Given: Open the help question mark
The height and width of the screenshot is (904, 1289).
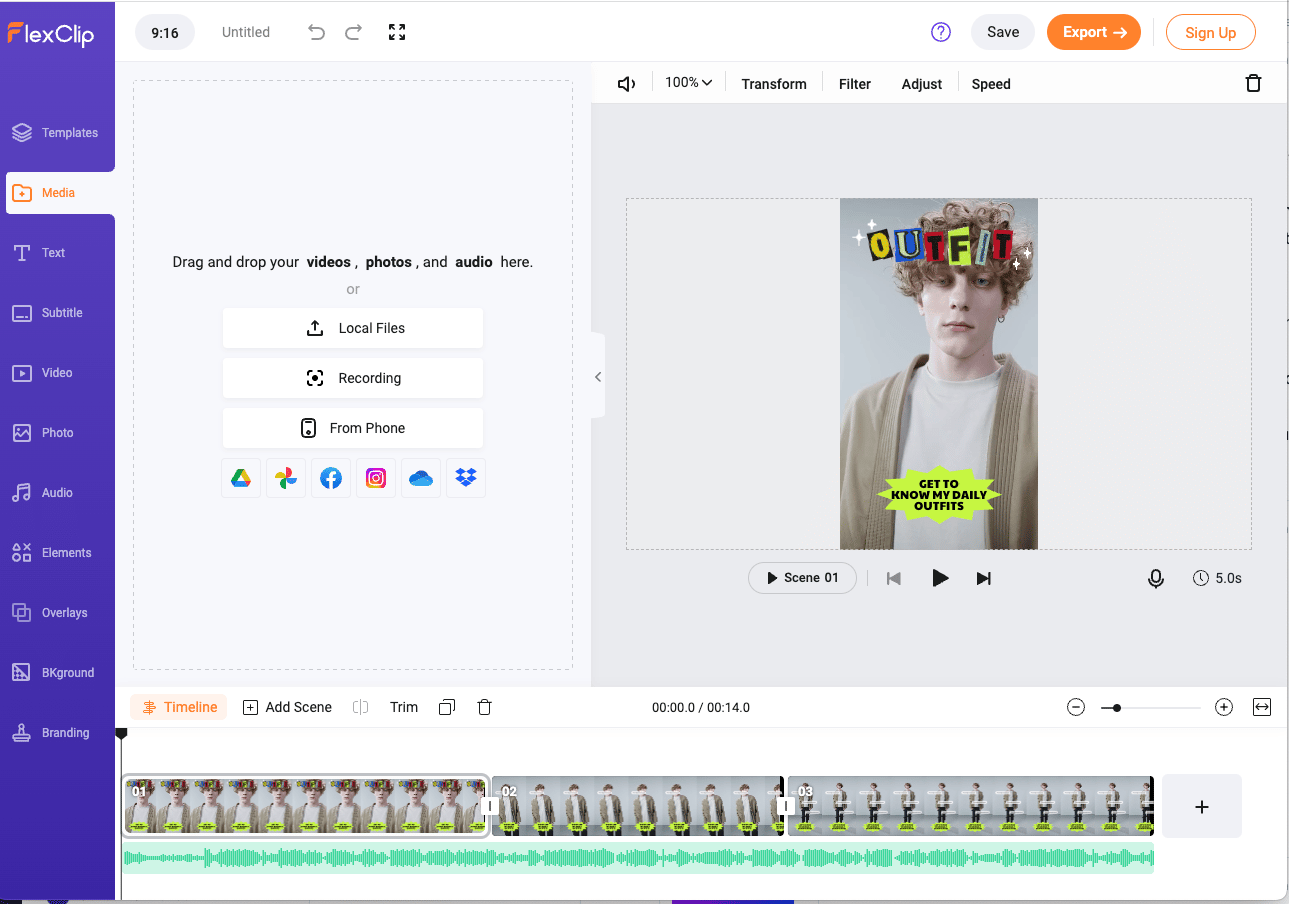Looking at the screenshot, I should point(940,32).
